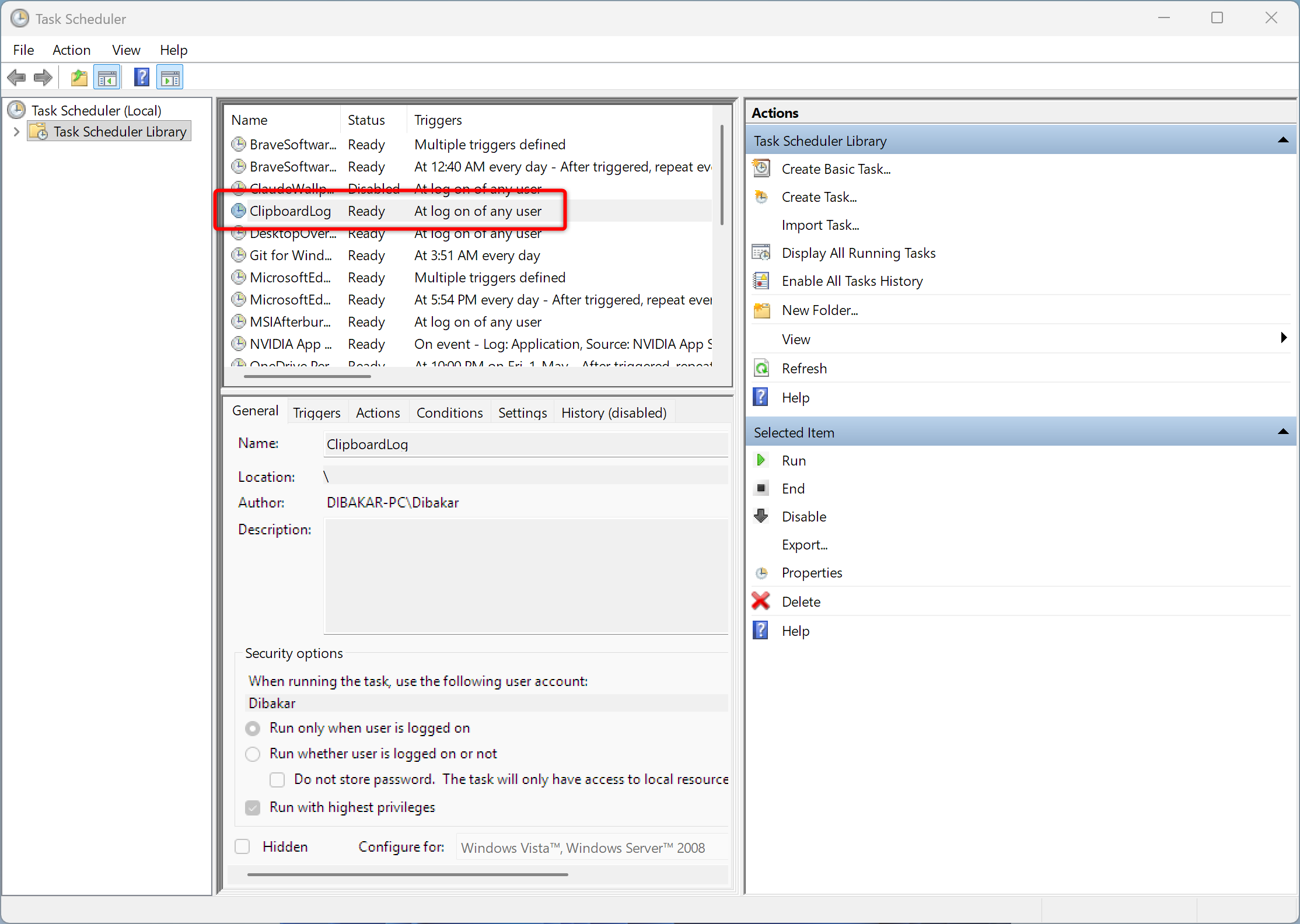Click the blue Help toolbar icon
This screenshot has height=924, width=1300.
[x=142, y=78]
